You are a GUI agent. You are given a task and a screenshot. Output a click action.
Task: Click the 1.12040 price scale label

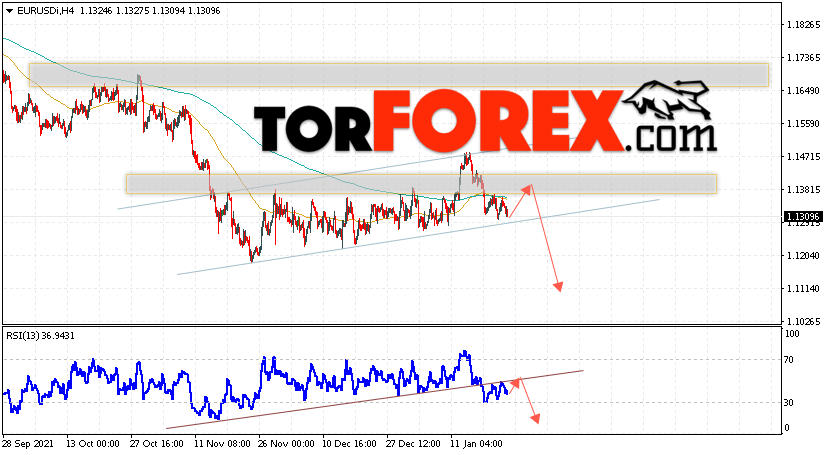(803, 255)
